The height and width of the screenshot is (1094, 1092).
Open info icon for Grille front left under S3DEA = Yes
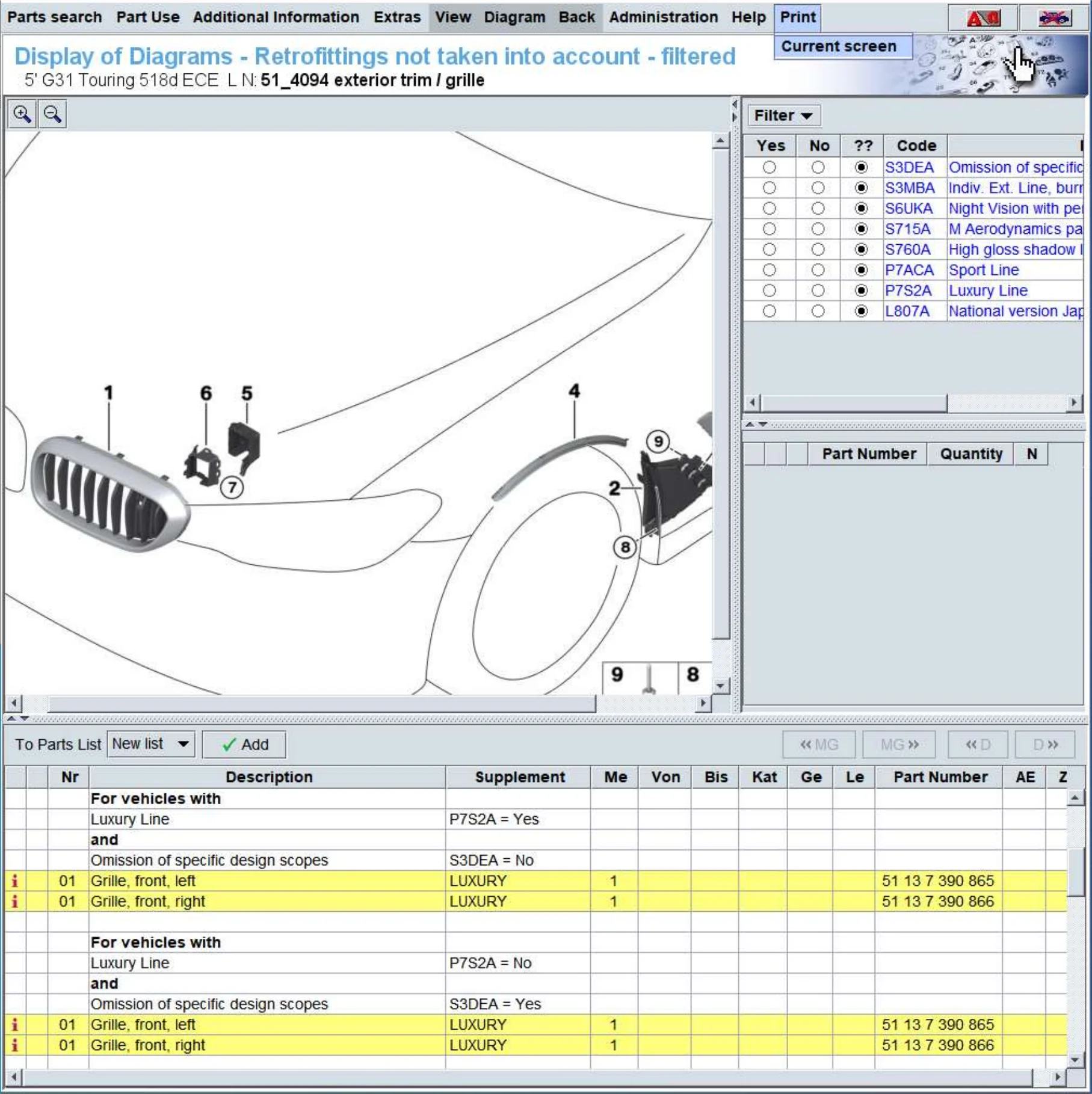(15, 1025)
